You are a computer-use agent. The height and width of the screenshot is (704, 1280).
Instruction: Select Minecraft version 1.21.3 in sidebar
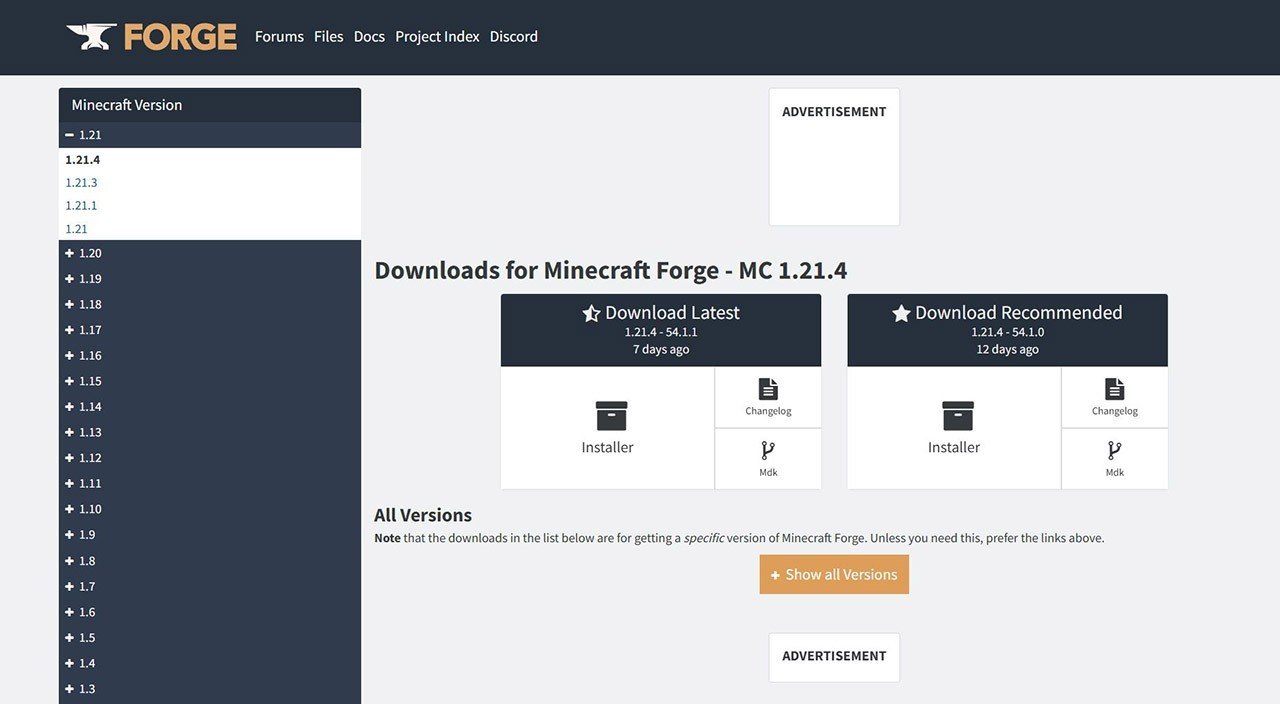coord(82,183)
